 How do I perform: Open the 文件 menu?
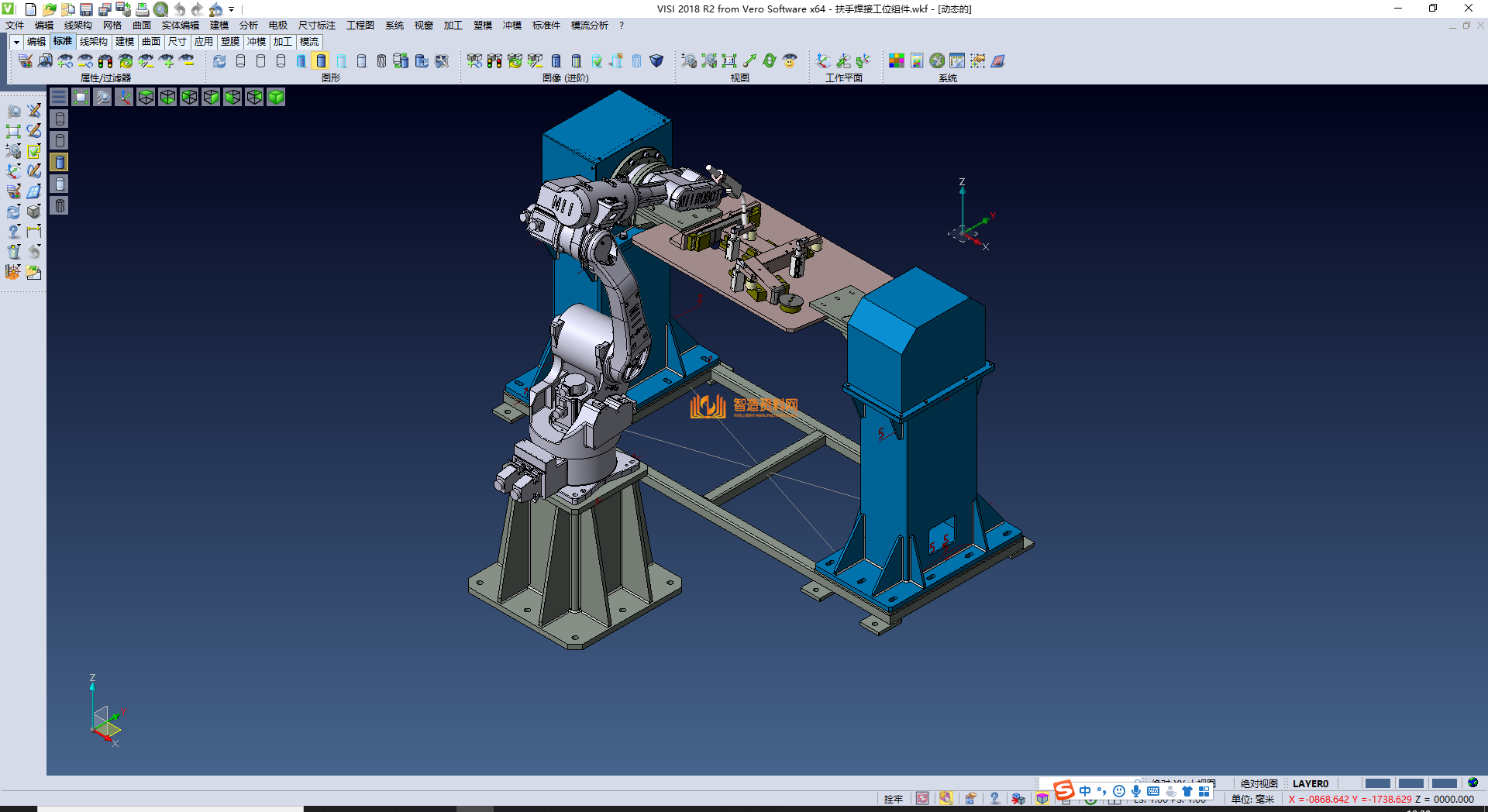[x=15, y=26]
